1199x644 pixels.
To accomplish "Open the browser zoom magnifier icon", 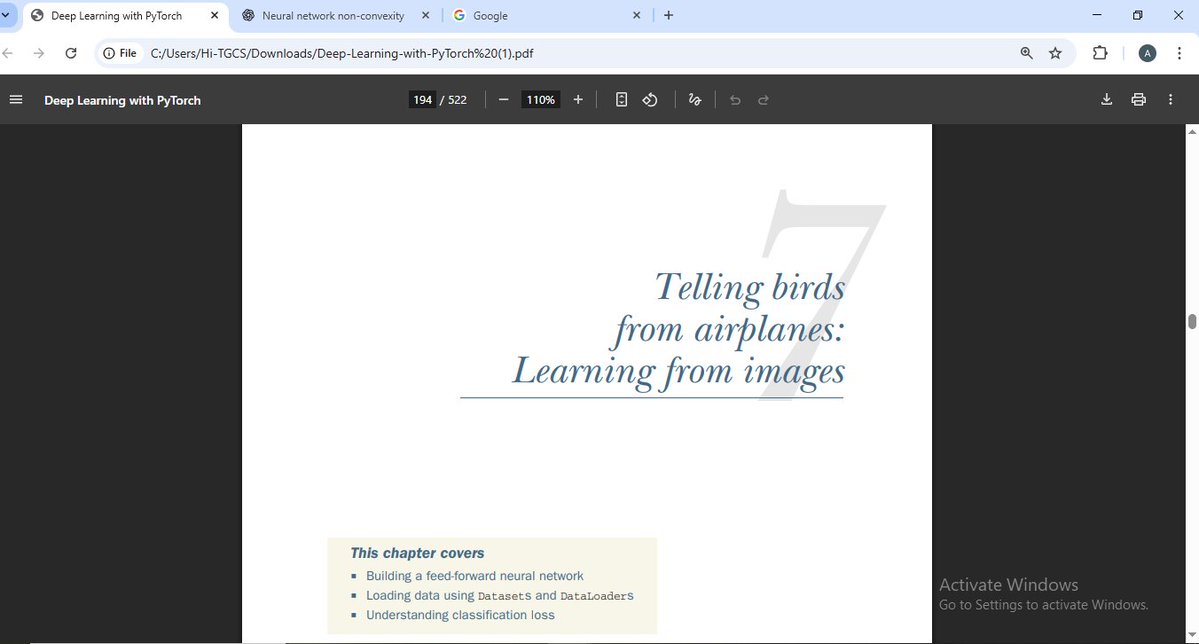I will click(x=1026, y=53).
